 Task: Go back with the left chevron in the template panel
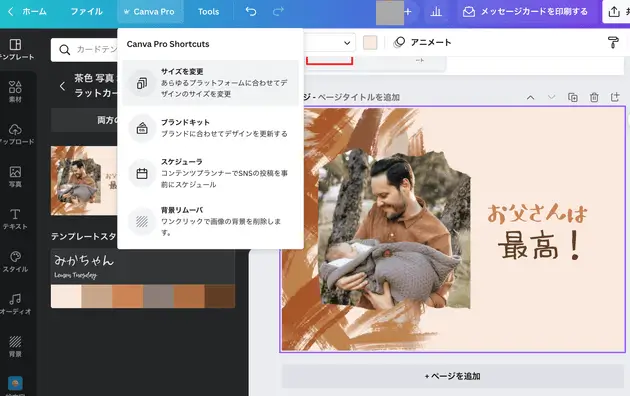[62, 86]
